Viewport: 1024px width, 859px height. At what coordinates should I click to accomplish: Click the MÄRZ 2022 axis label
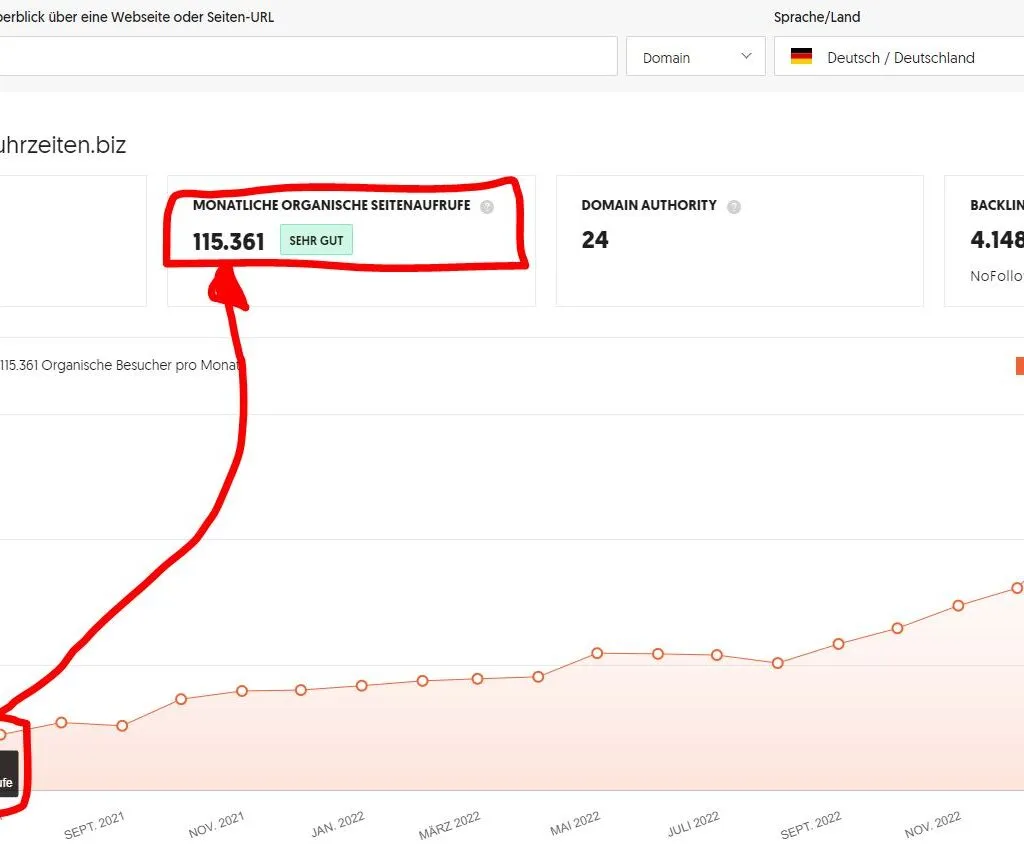pos(449,825)
